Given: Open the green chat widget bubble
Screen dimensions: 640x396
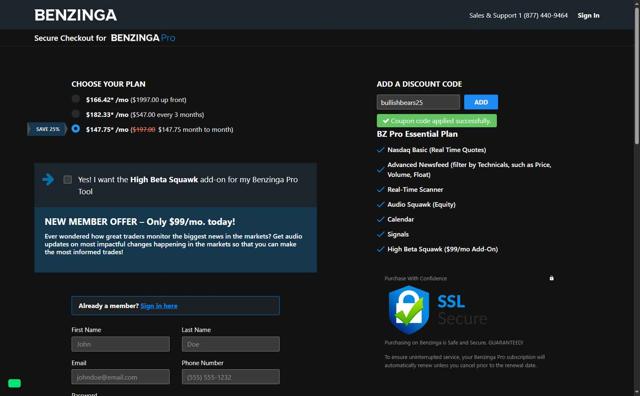Looking at the screenshot, I should pyautogui.click(x=14, y=383).
